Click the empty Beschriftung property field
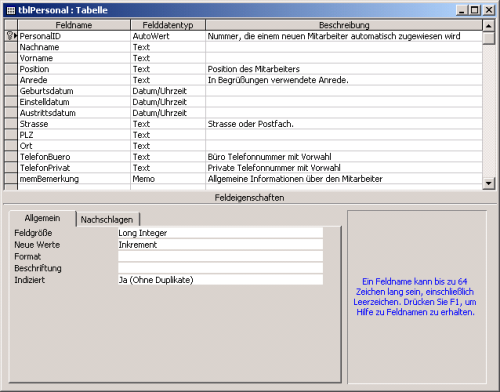 pos(220,268)
